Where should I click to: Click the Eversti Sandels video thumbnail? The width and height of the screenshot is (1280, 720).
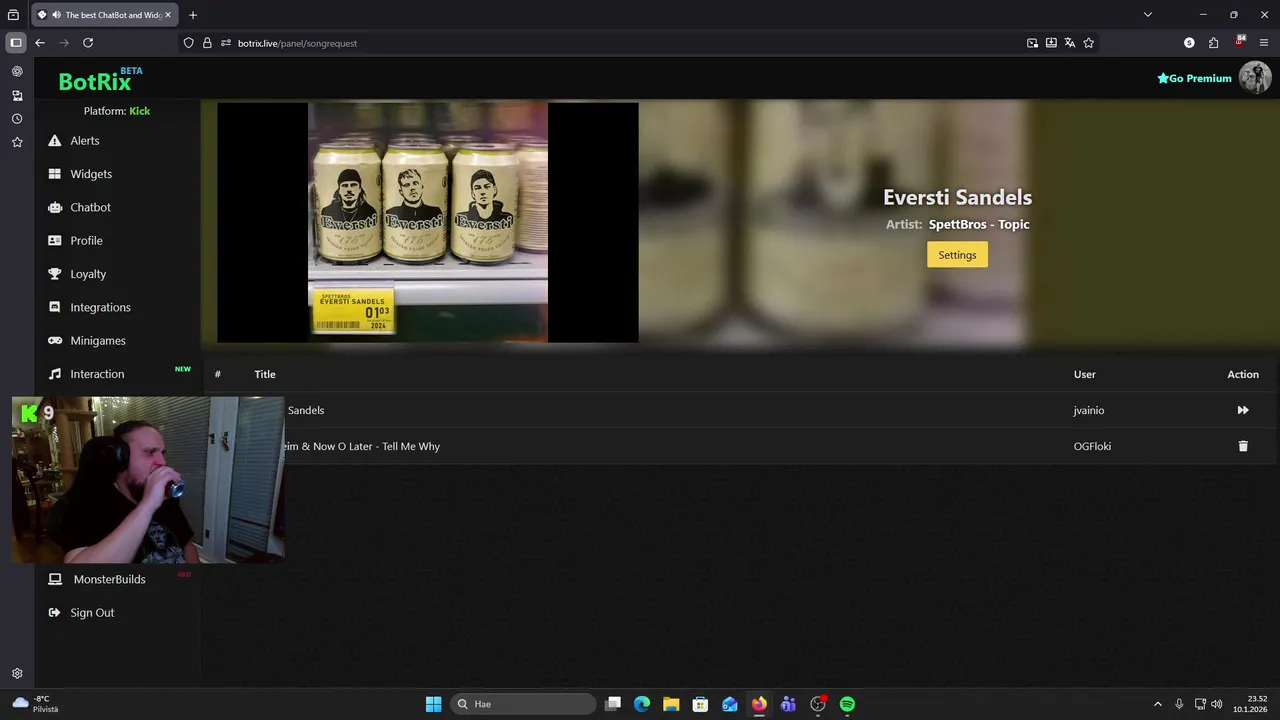tap(428, 222)
